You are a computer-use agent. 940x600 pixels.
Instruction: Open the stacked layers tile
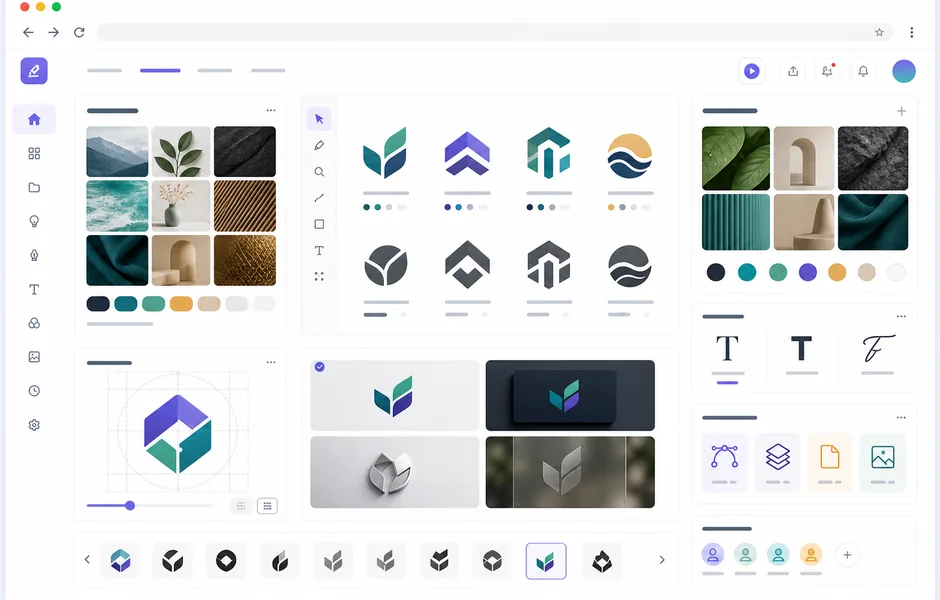pos(778,462)
